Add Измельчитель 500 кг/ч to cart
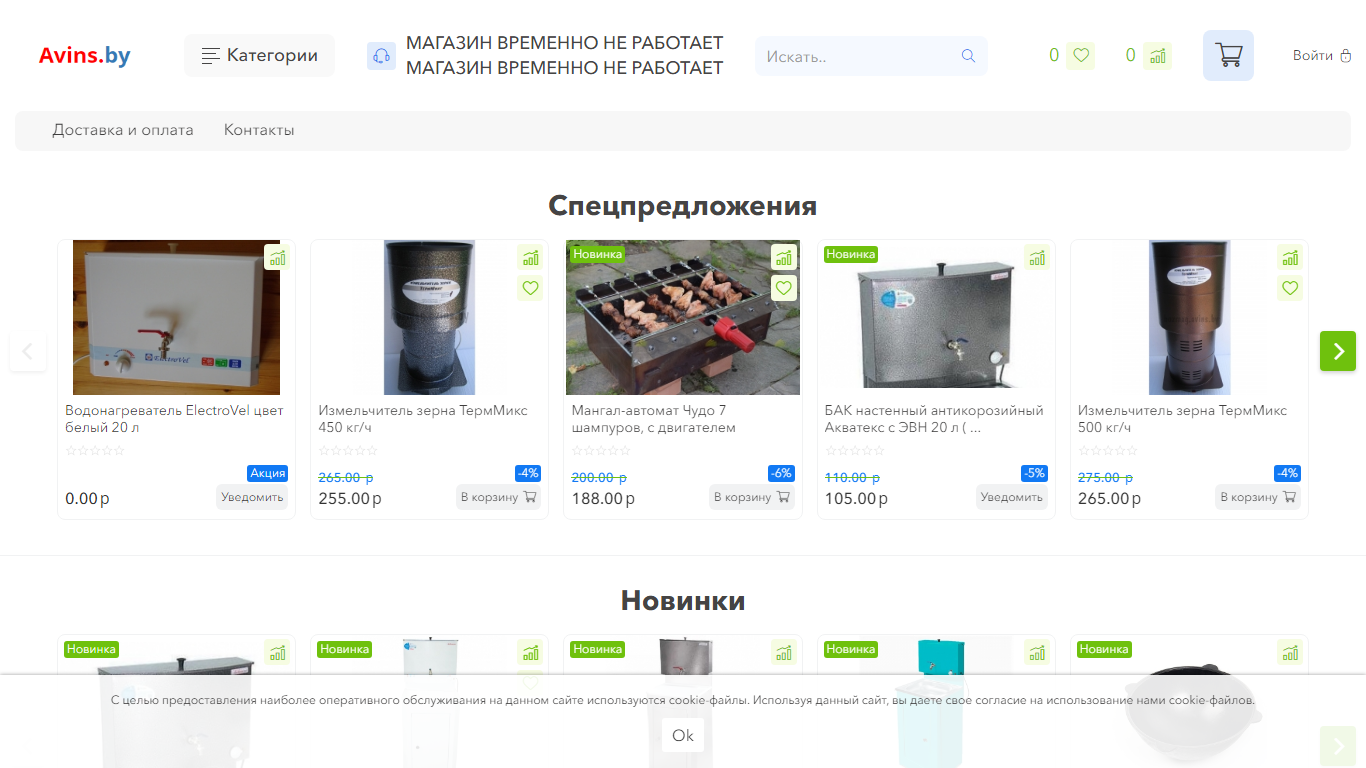Viewport: 1366px width, 768px height. [x=1258, y=497]
